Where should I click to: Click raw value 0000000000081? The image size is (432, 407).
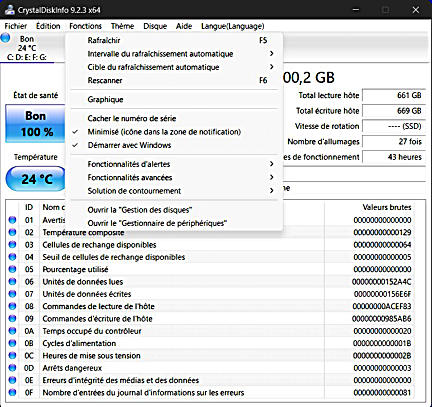(382, 393)
